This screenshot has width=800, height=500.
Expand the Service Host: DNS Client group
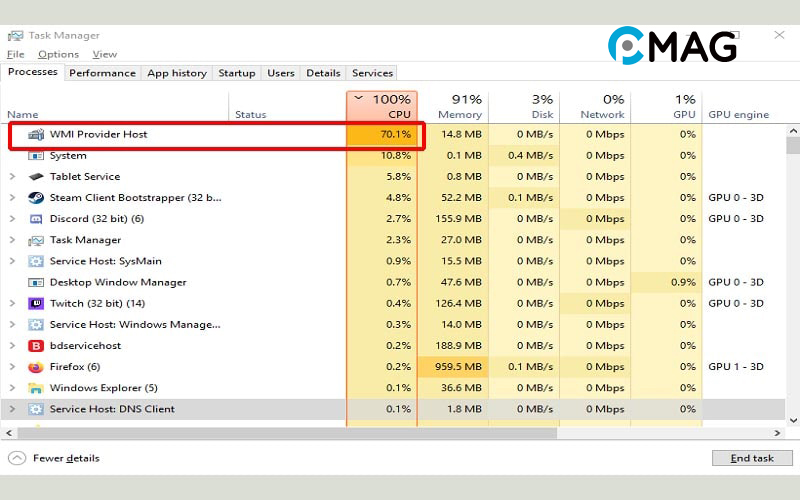(x=12, y=409)
